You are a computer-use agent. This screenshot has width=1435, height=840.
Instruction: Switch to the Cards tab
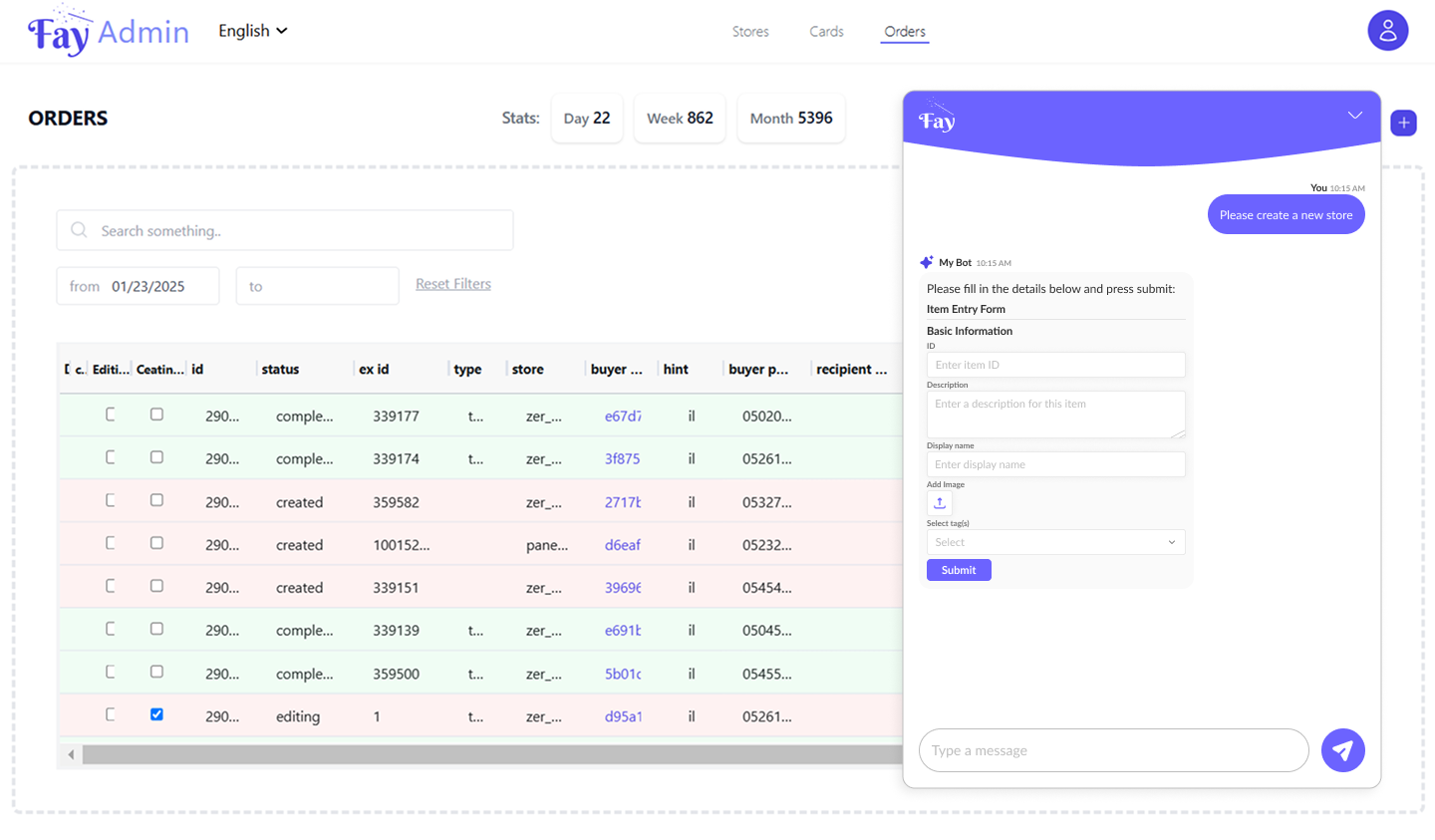pos(826,32)
